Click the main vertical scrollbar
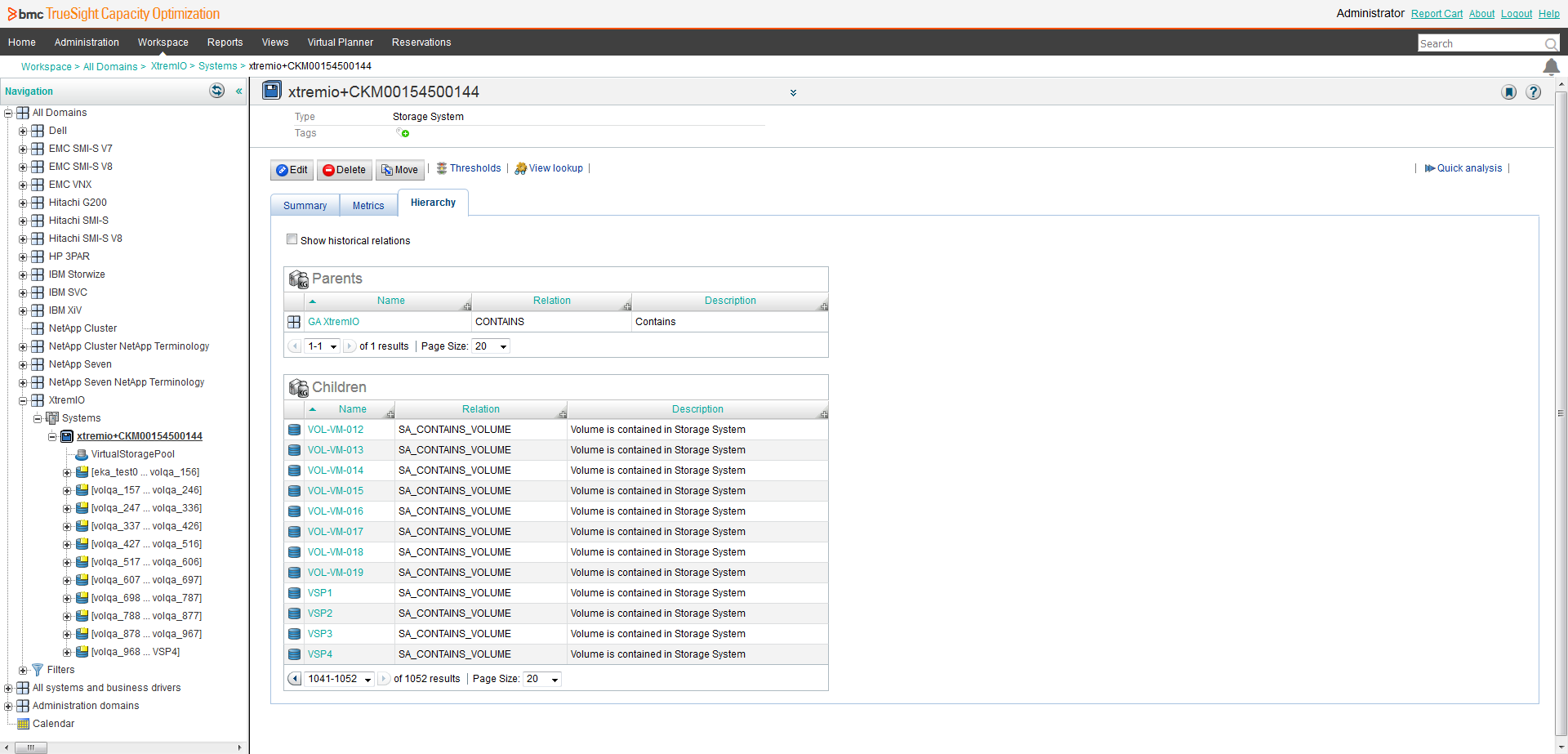 click(1561, 413)
